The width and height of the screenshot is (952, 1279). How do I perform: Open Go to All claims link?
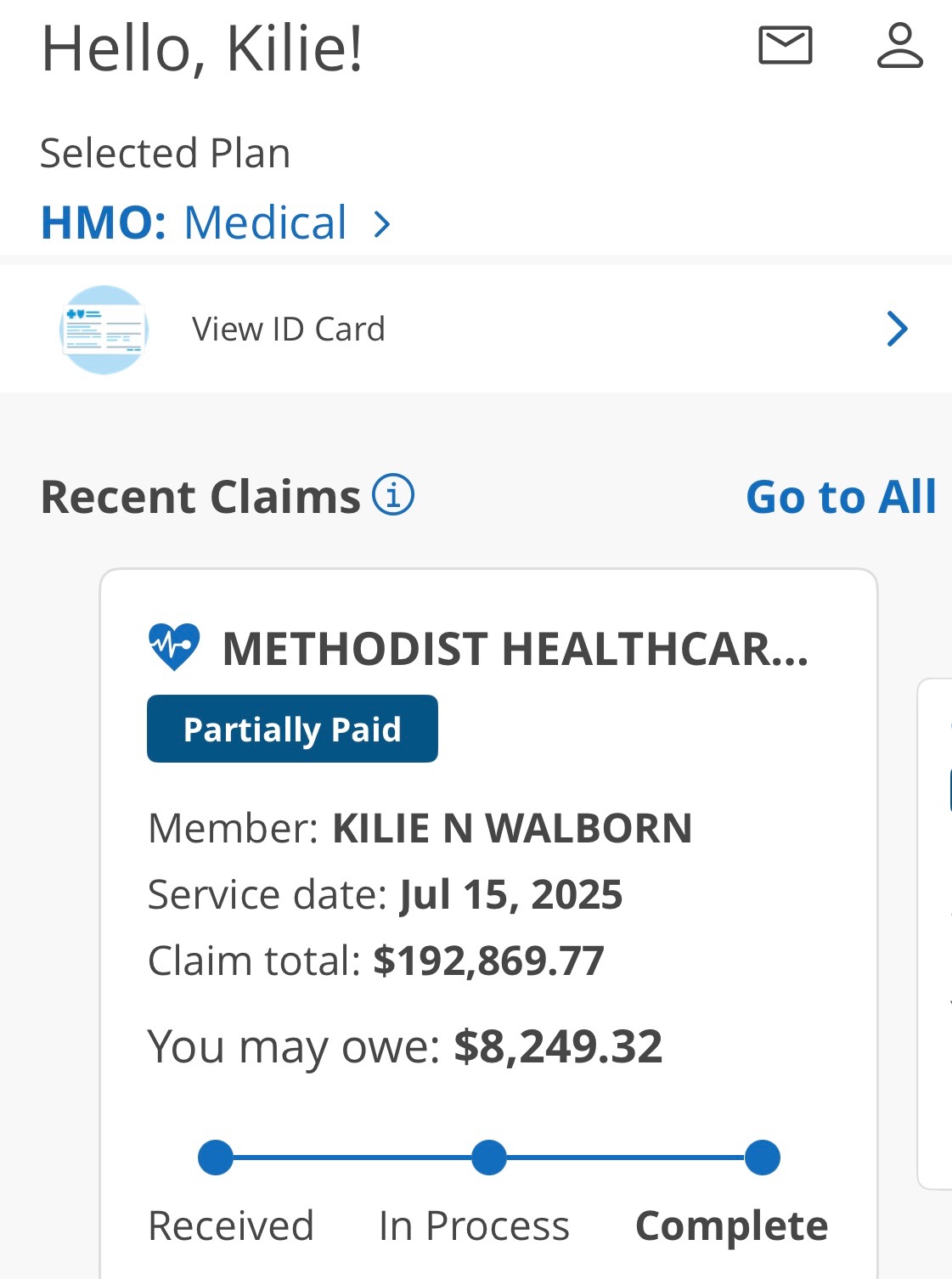click(x=841, y=497)
